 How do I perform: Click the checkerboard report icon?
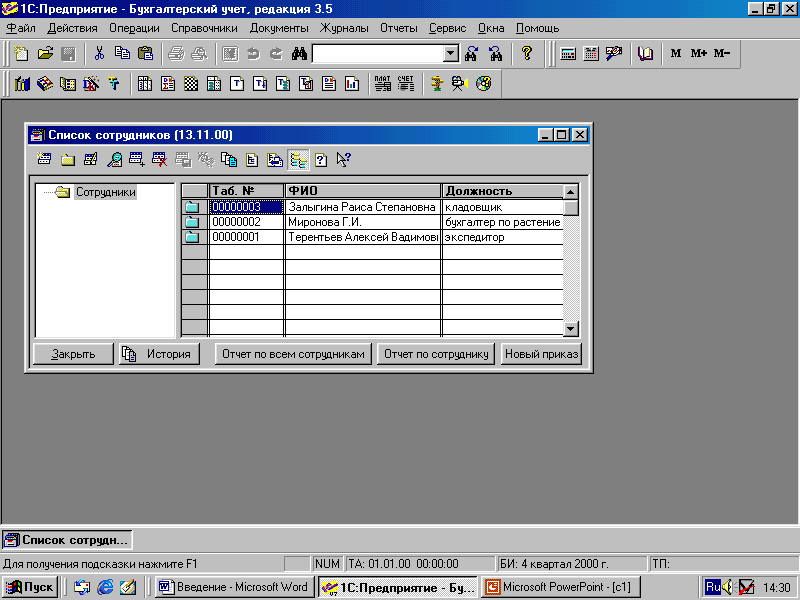(x=191, y=83)
